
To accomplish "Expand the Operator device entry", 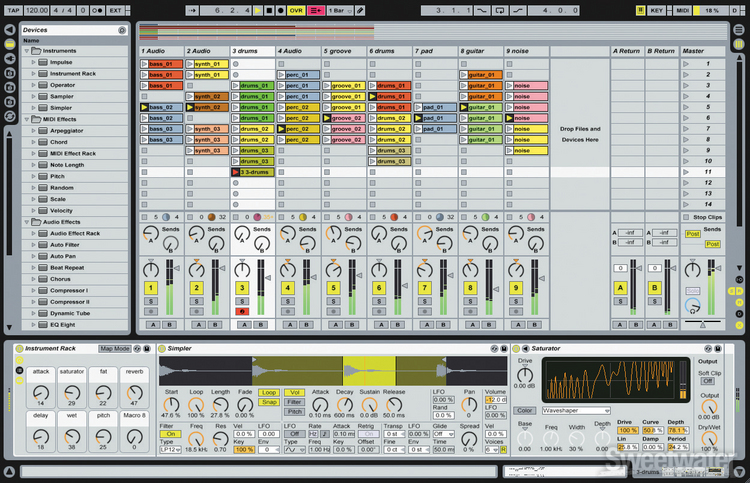I will click(x=33, y=85).
